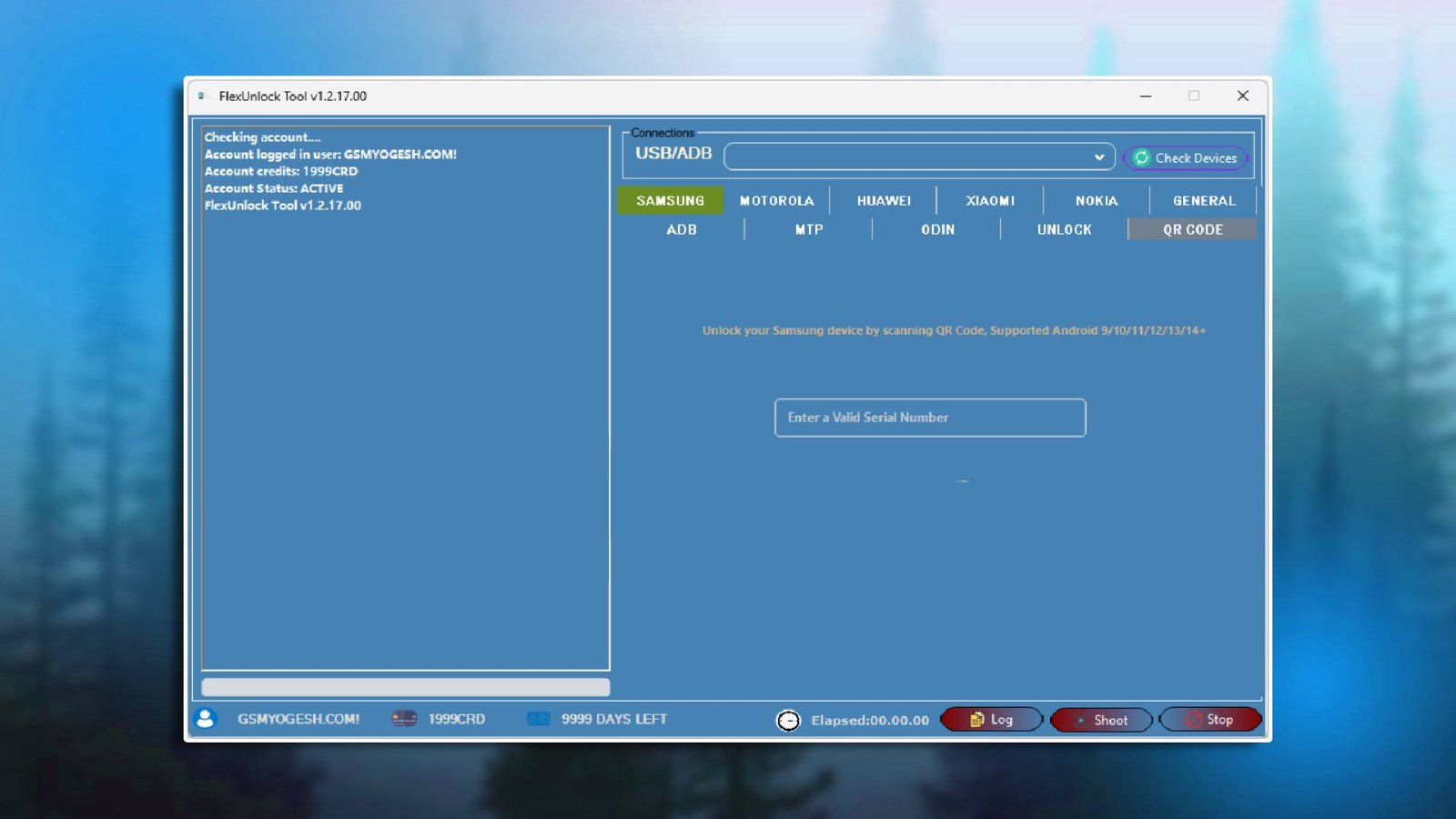
Task: Select the ODIN mode tab
Action: coord(937,229)
